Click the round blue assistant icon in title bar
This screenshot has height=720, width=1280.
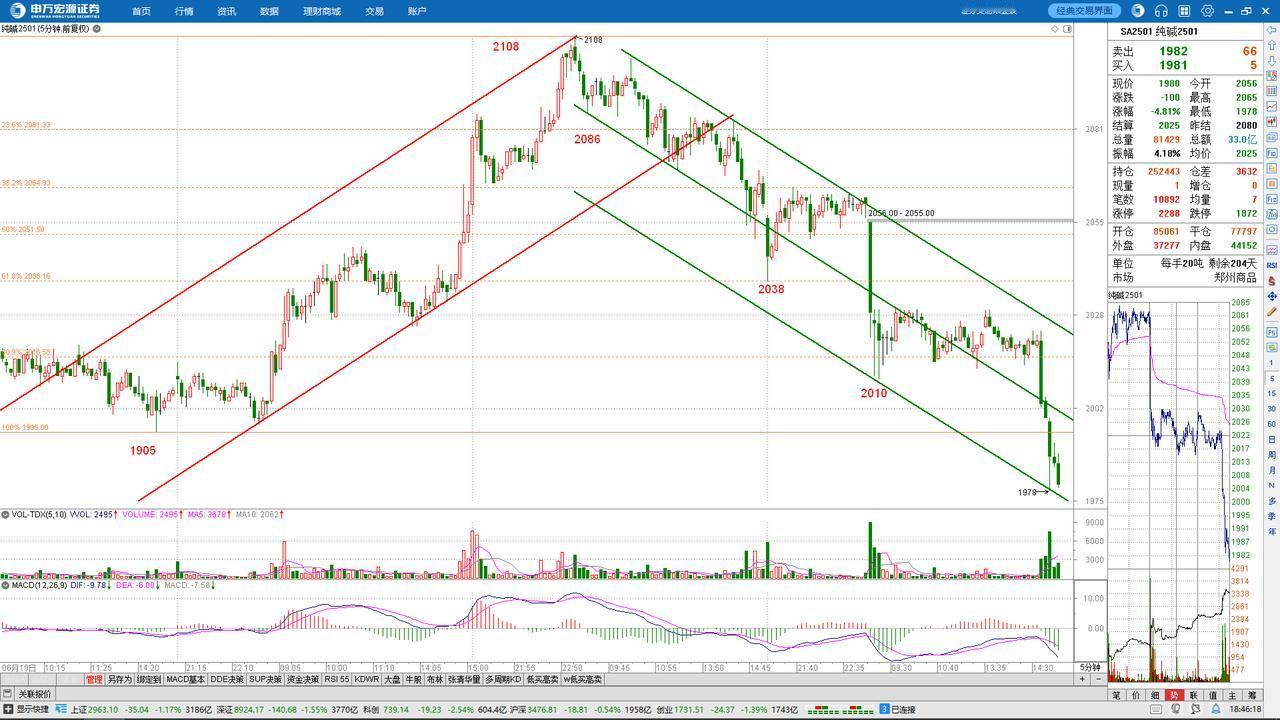[x=1138, y=10]
